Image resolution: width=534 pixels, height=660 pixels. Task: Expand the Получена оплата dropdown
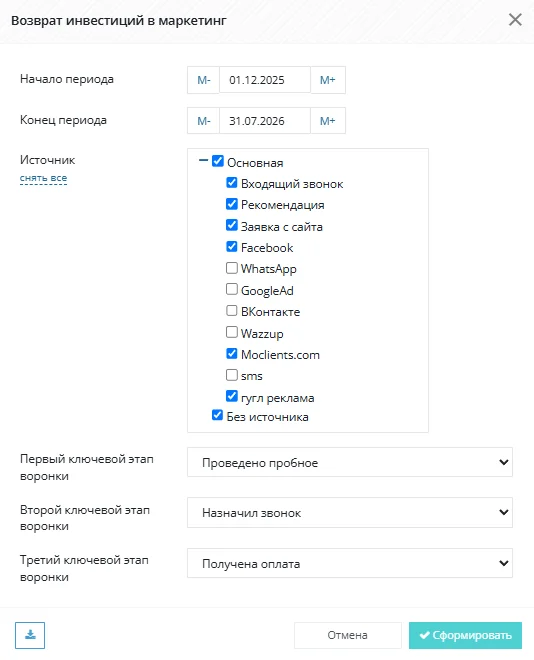pyautogui.click(x=350, y=563)
